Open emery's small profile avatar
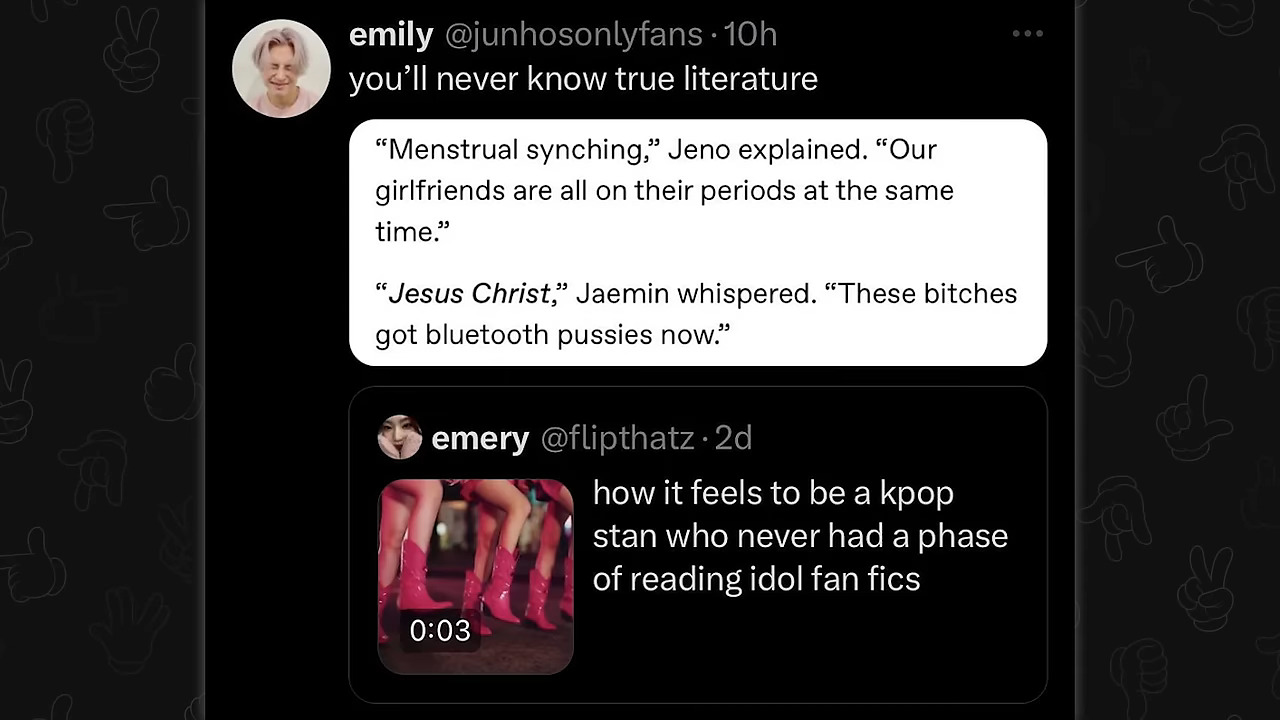 [400, 437]
